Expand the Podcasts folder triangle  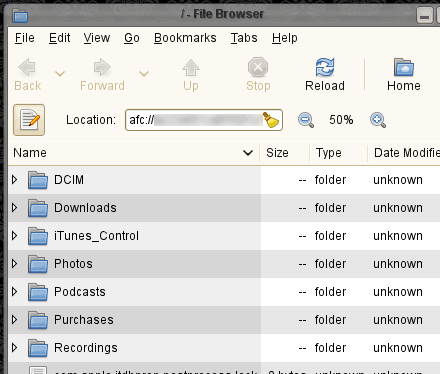pyautogui.click(x=14, y=292)
